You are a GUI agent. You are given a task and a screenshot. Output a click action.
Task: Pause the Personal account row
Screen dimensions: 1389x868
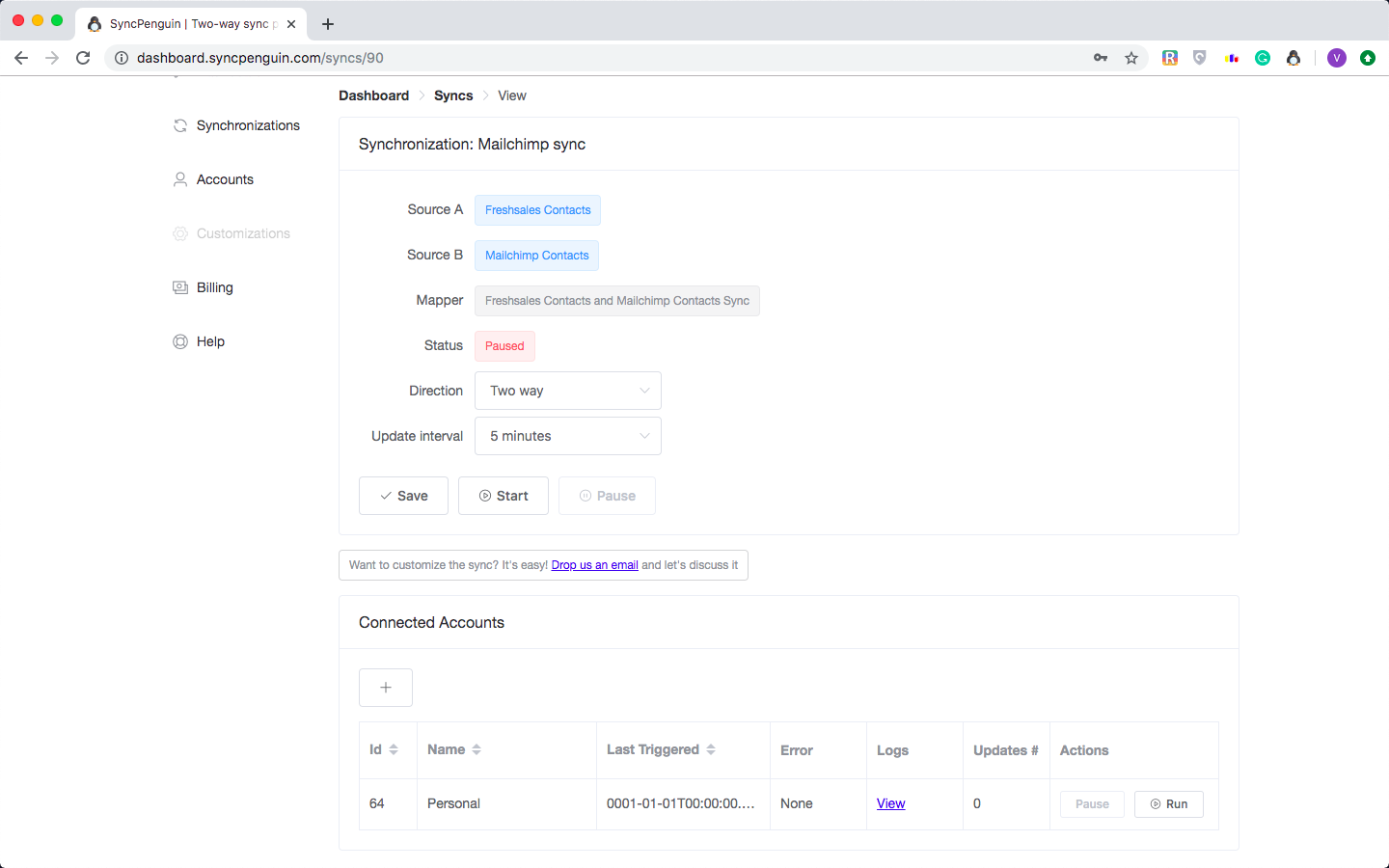[x=1092, y=804]
